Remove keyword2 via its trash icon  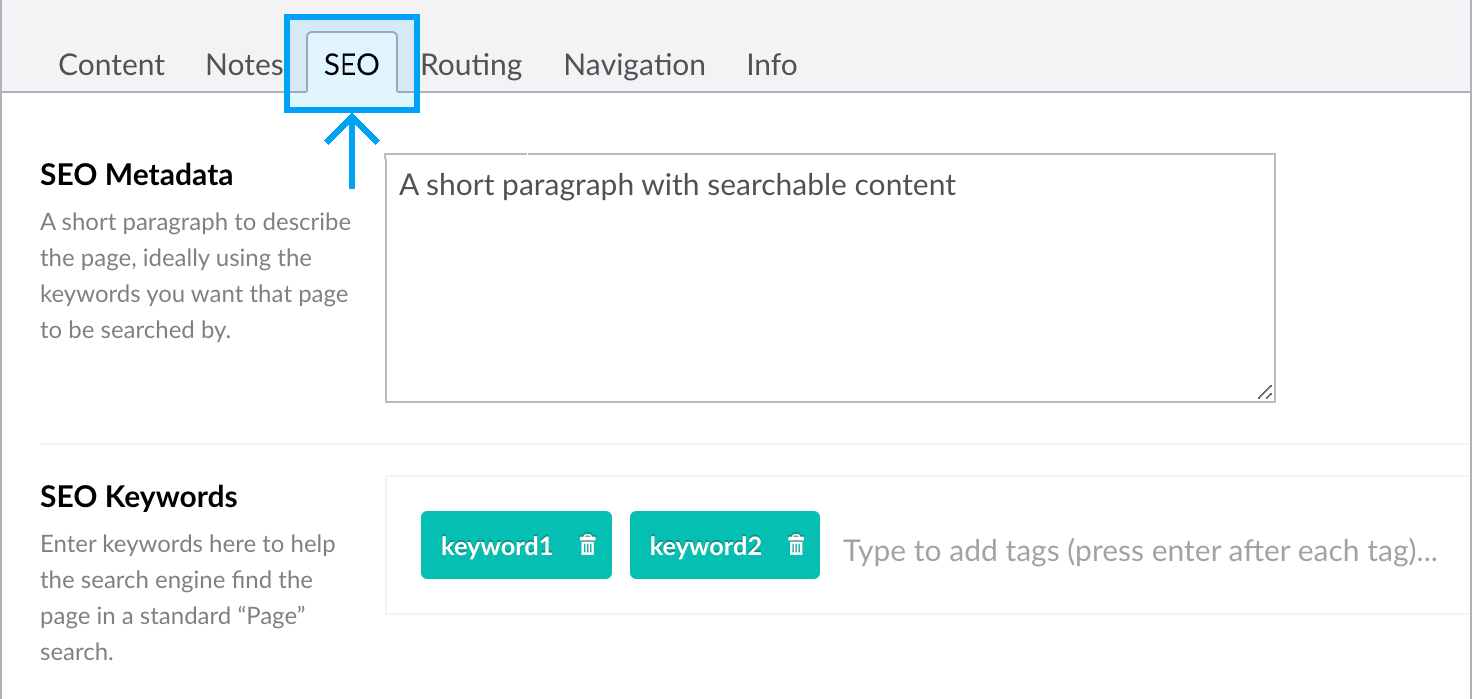coord(796,546)
